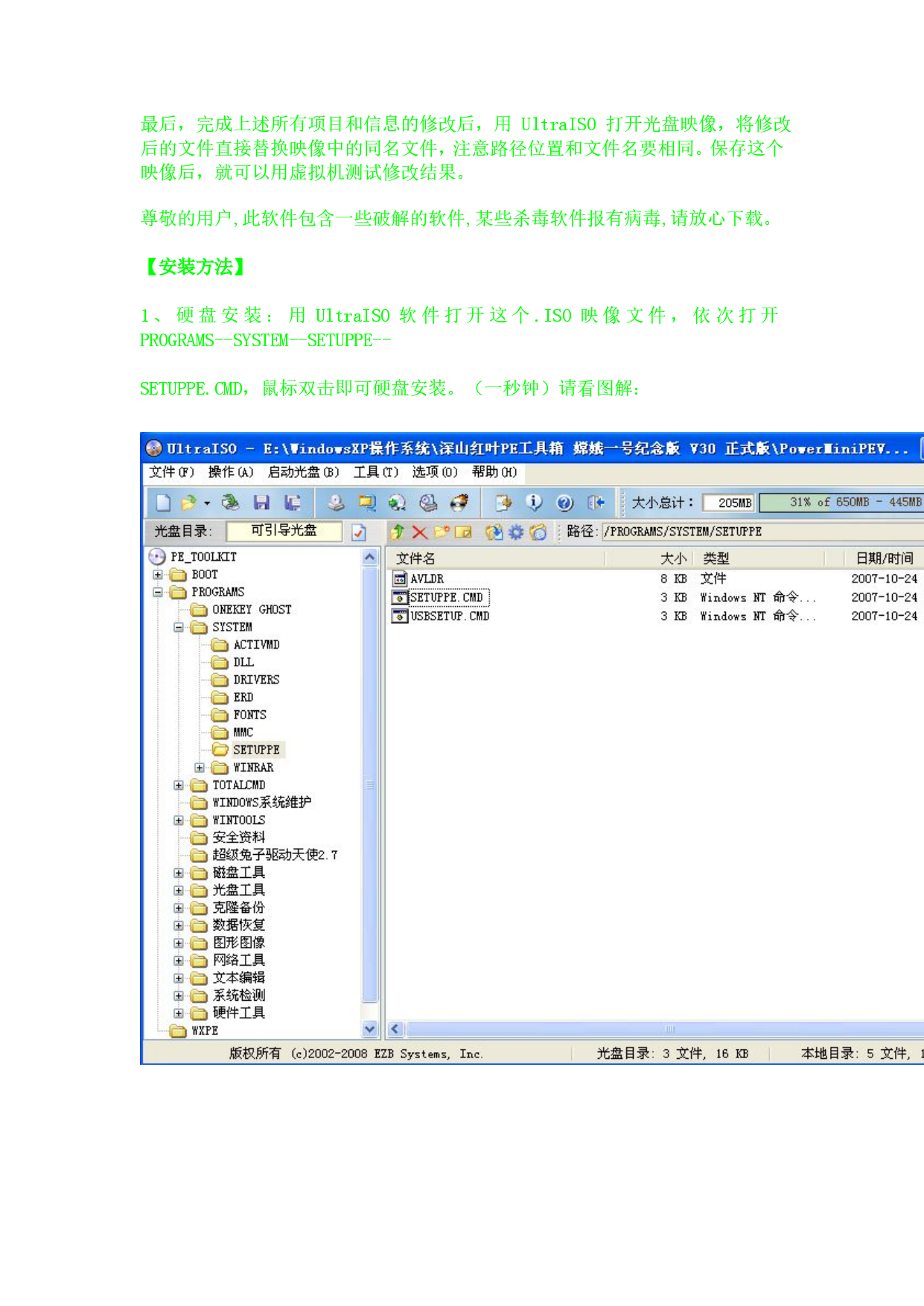Click the 31% of 650MB capacity bar
924x1306 pixels.
pos(841,503)
